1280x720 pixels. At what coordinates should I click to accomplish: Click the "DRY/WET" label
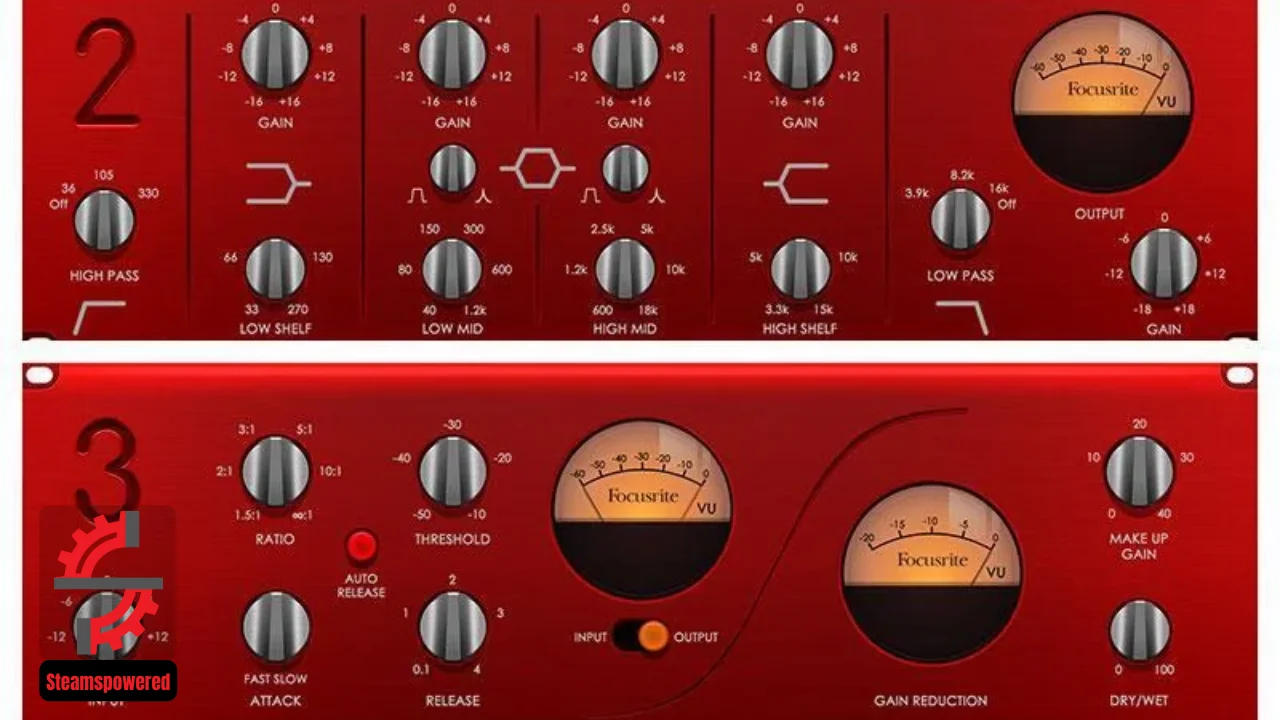coord(1139,701)
